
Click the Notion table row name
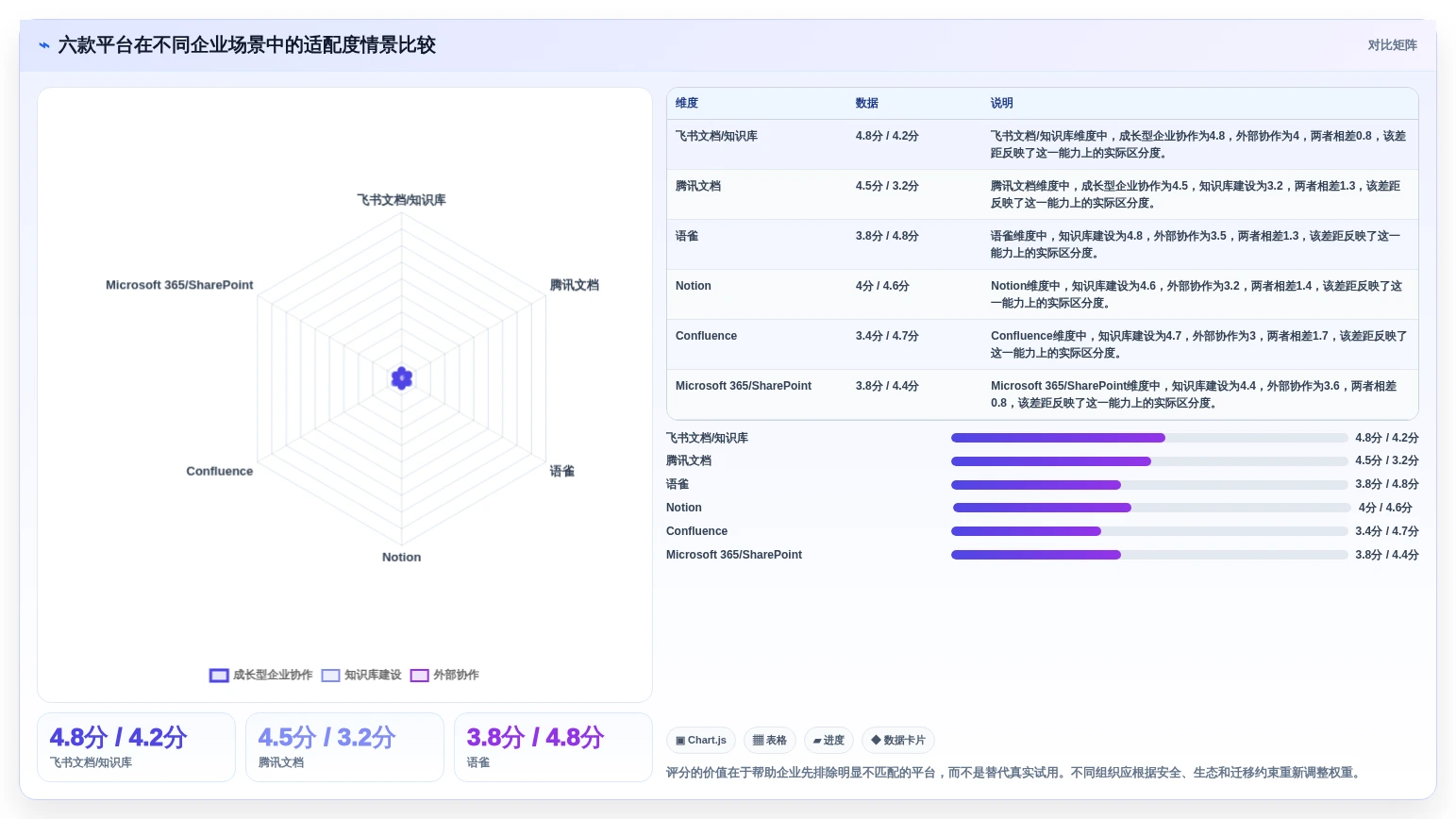tap(694, 287)
